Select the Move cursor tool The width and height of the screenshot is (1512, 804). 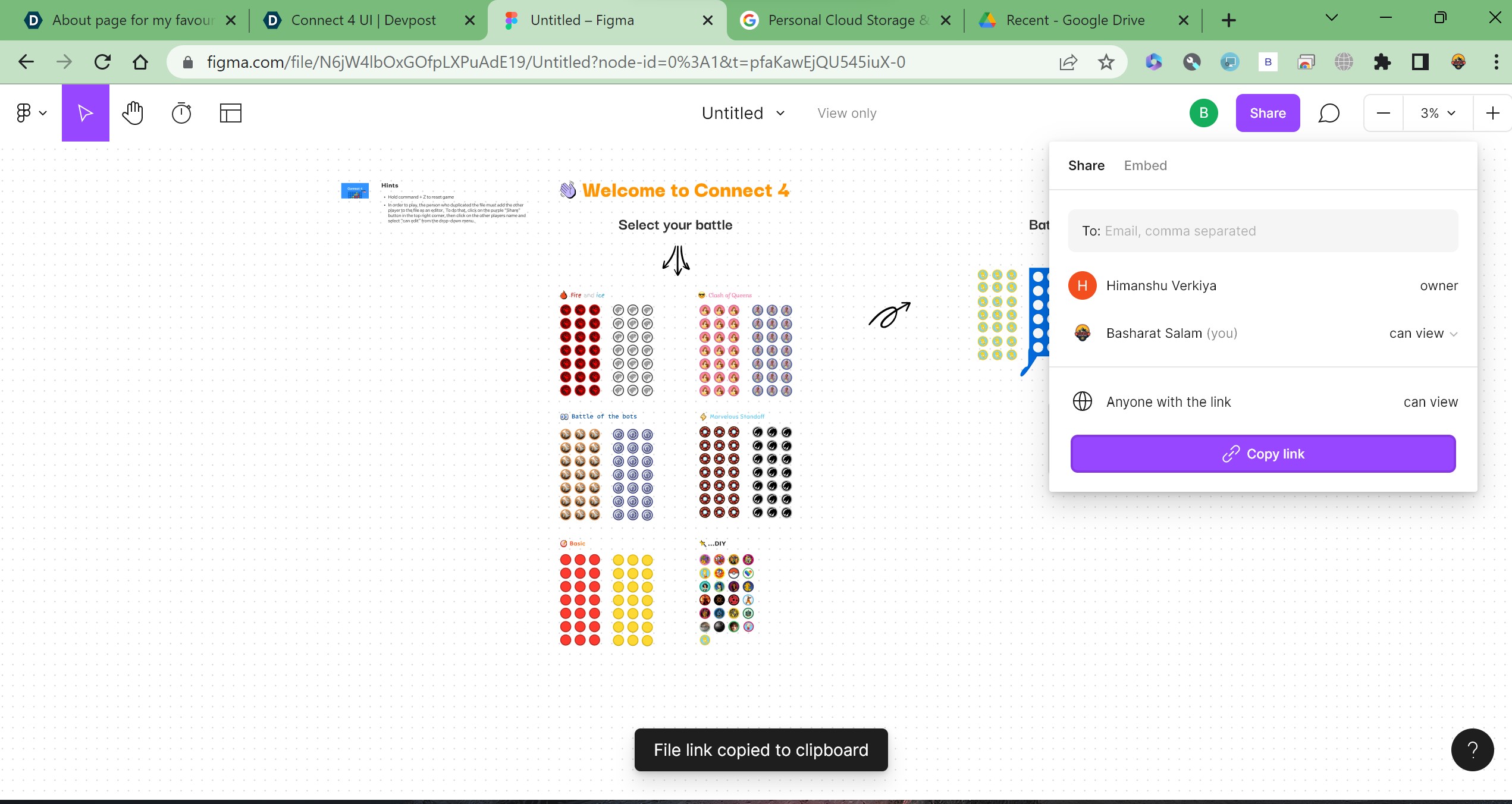click(85, 113)
